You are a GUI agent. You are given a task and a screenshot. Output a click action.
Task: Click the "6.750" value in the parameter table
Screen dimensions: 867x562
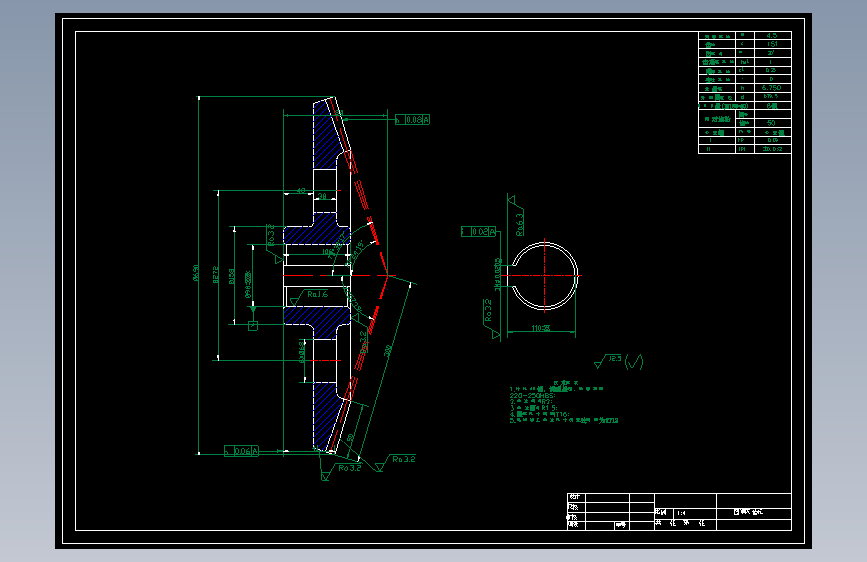coord(771,88)
